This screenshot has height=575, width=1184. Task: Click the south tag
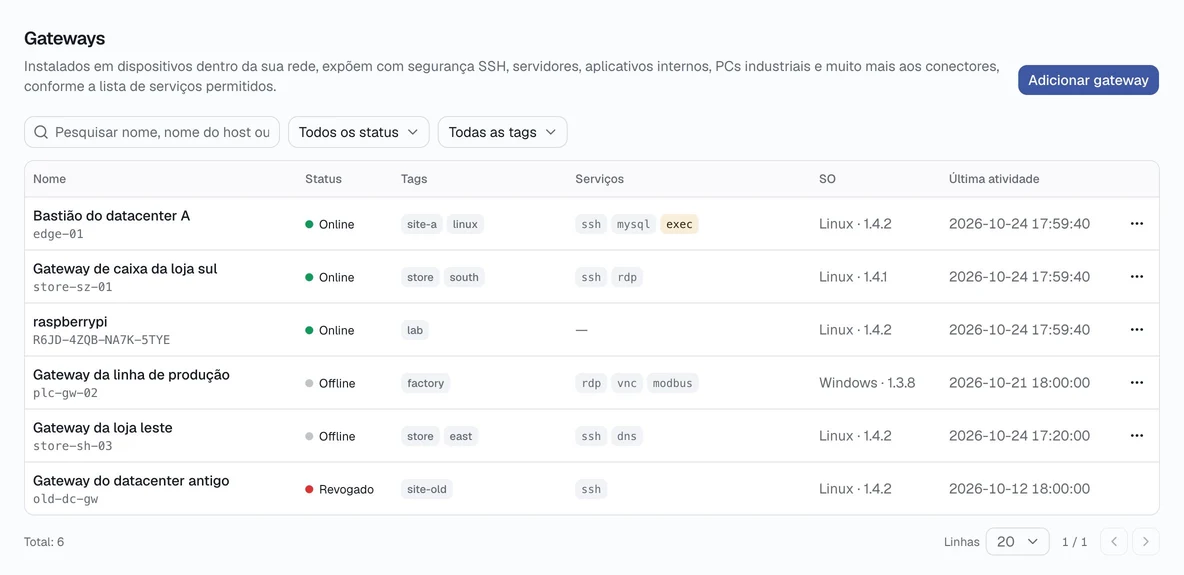464,277
